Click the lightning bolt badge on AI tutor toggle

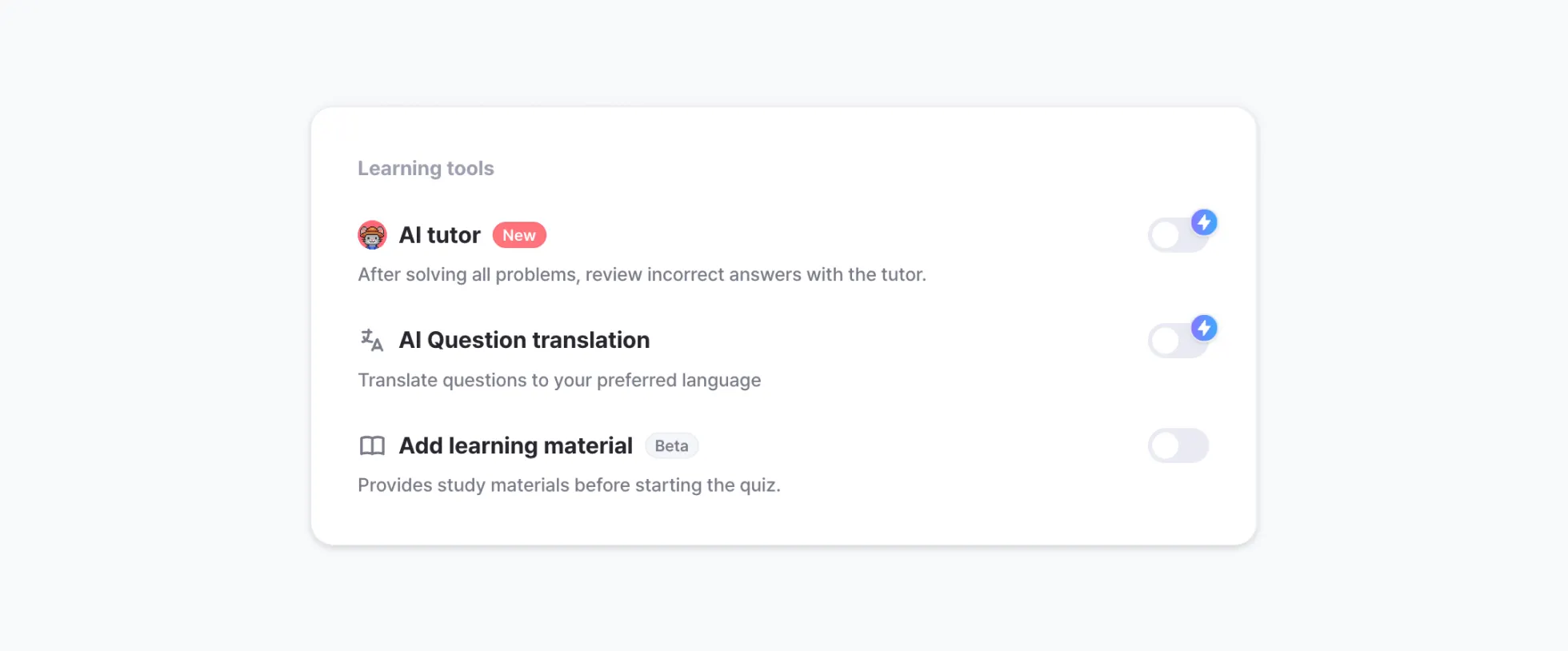[x=1204, y=222]
